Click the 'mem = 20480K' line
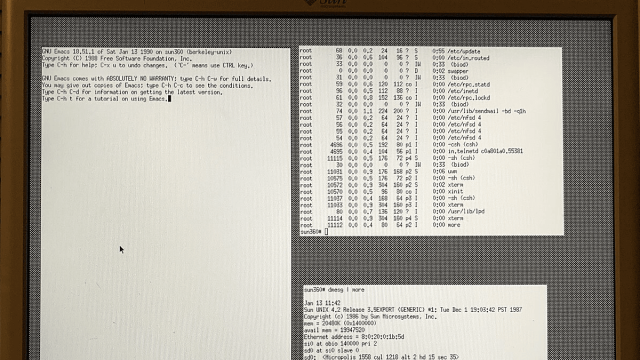 pos(340,323)
